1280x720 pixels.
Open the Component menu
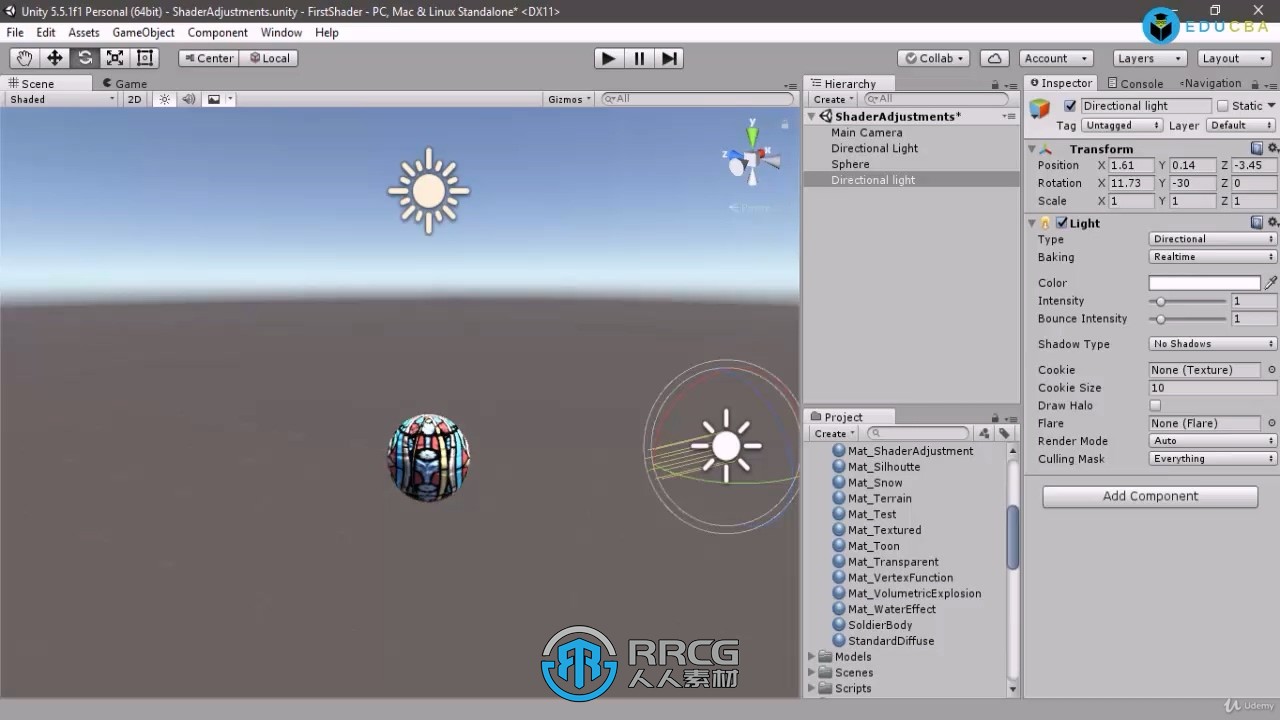pos(217,33)
